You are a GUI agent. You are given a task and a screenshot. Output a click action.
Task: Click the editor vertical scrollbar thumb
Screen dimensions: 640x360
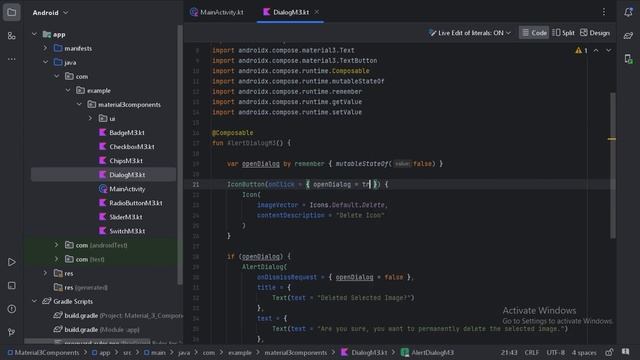coord(613,165)
